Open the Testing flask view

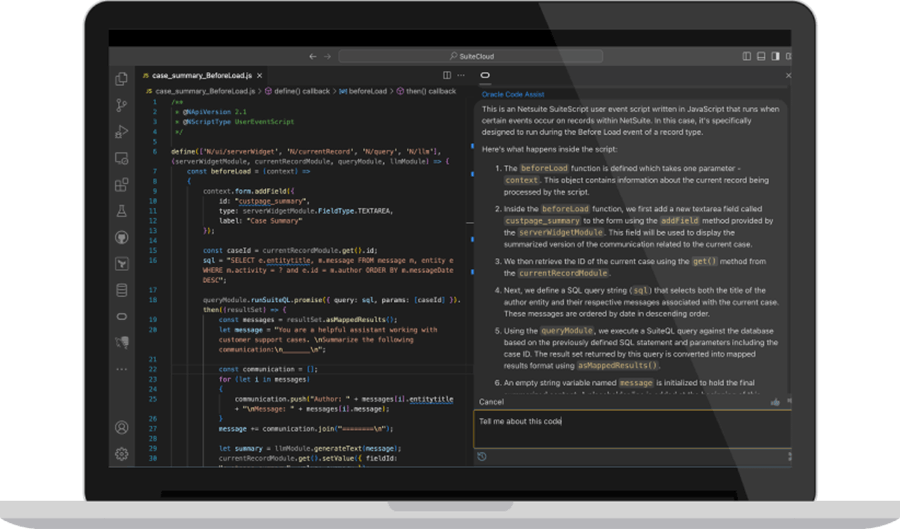[x=122, y=211]
